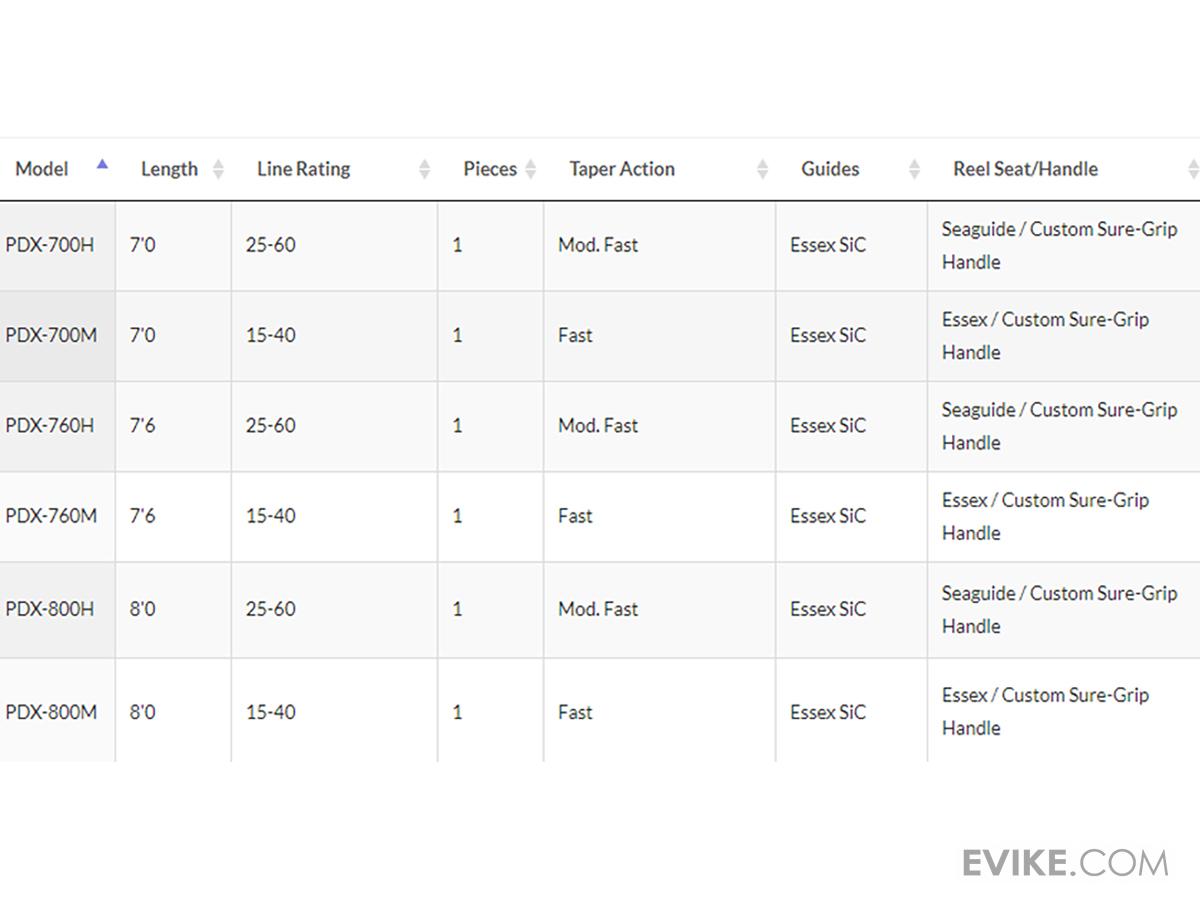Select the PDX-800M model cell
The image size is (1200, 900).
51,712
